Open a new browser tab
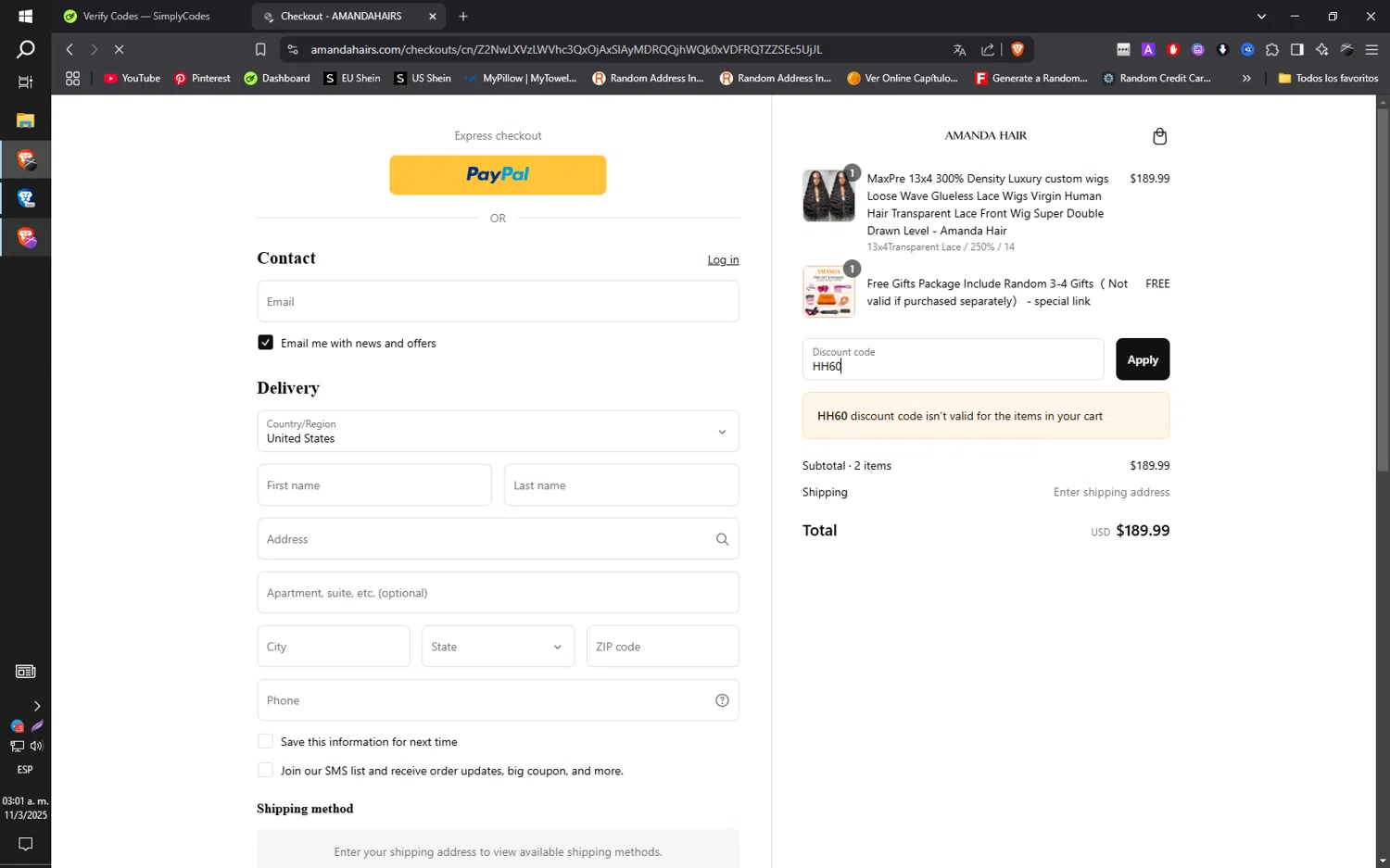 tap(463, 16)
